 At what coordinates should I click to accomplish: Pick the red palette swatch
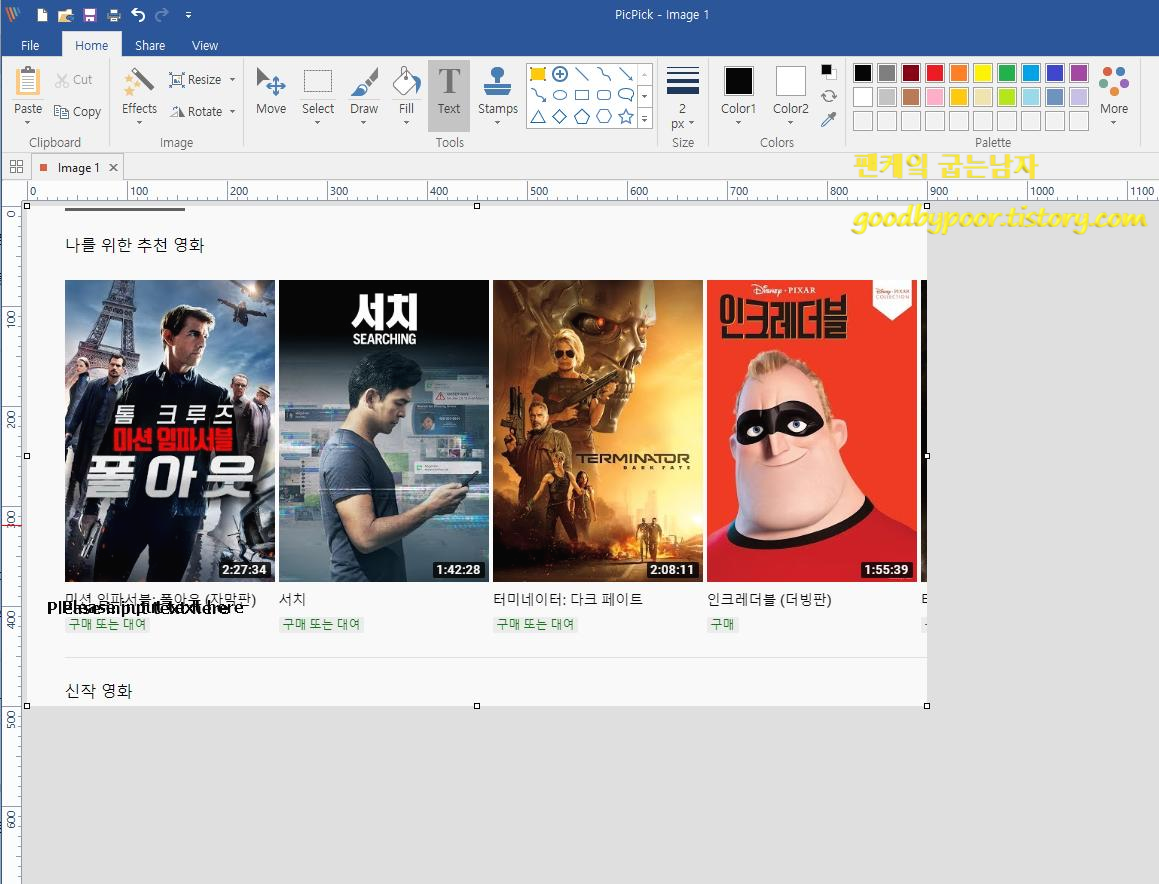click(934, 72)
